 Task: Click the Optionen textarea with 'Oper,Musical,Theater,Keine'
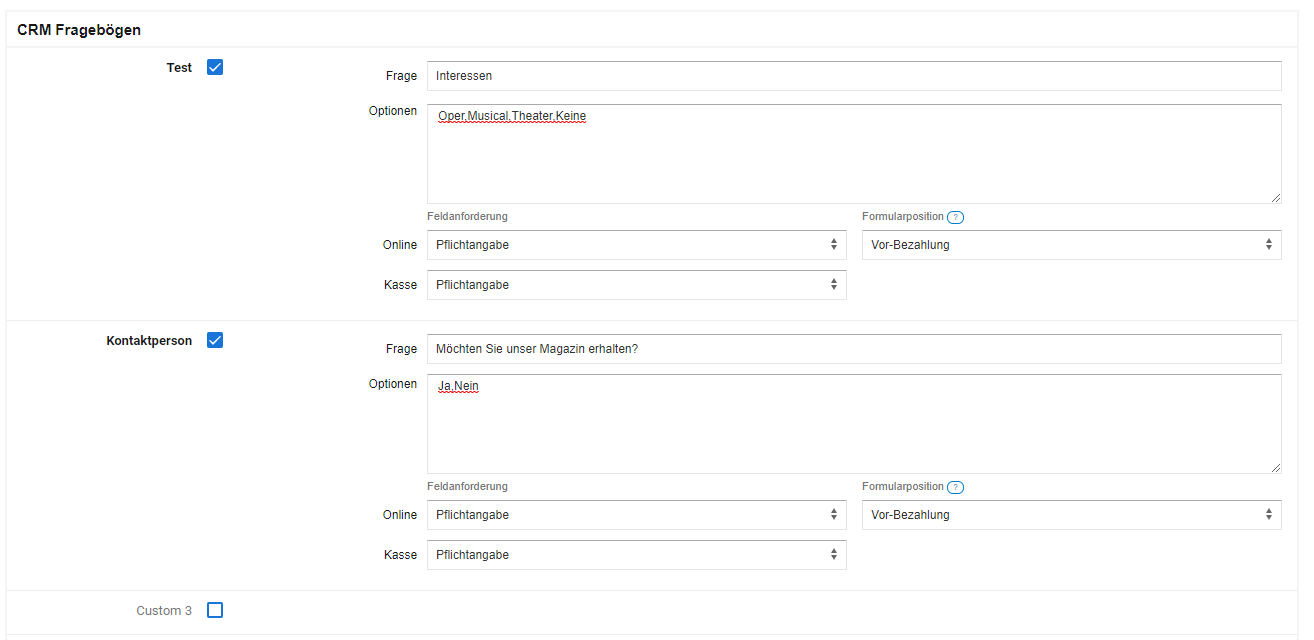click(854, 155)
